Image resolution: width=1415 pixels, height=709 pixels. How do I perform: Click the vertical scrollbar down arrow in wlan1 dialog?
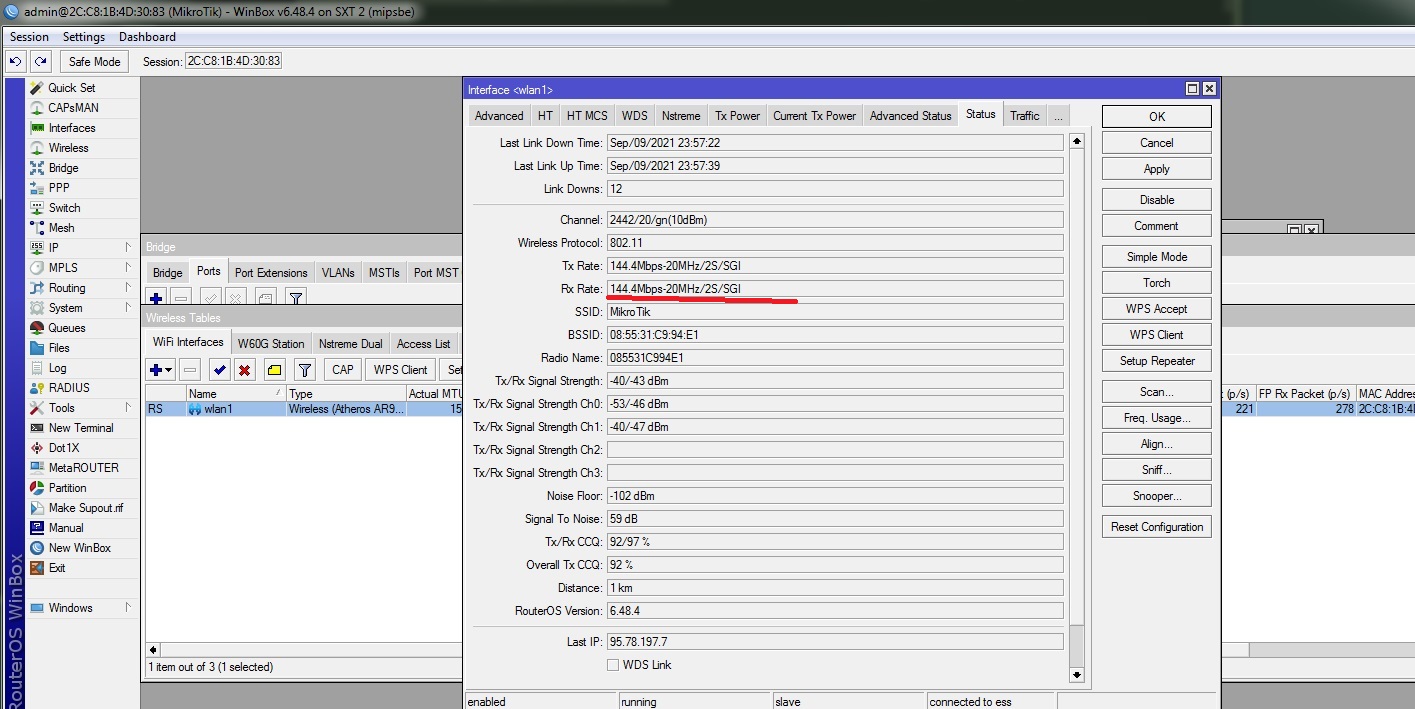[1077, 675]
